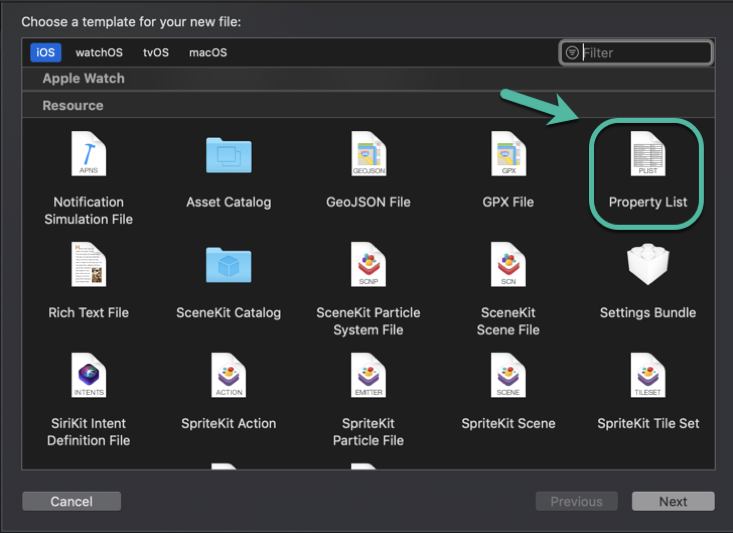733x533 pixels.
Task: Click the "SpriteKit Tile Set" label
Action: [x=648, y=423]
